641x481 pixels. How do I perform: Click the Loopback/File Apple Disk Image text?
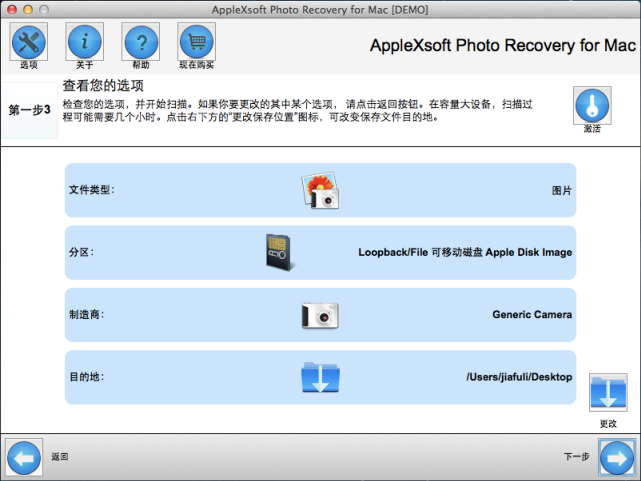pyautogui.click(x=465, y=253)
